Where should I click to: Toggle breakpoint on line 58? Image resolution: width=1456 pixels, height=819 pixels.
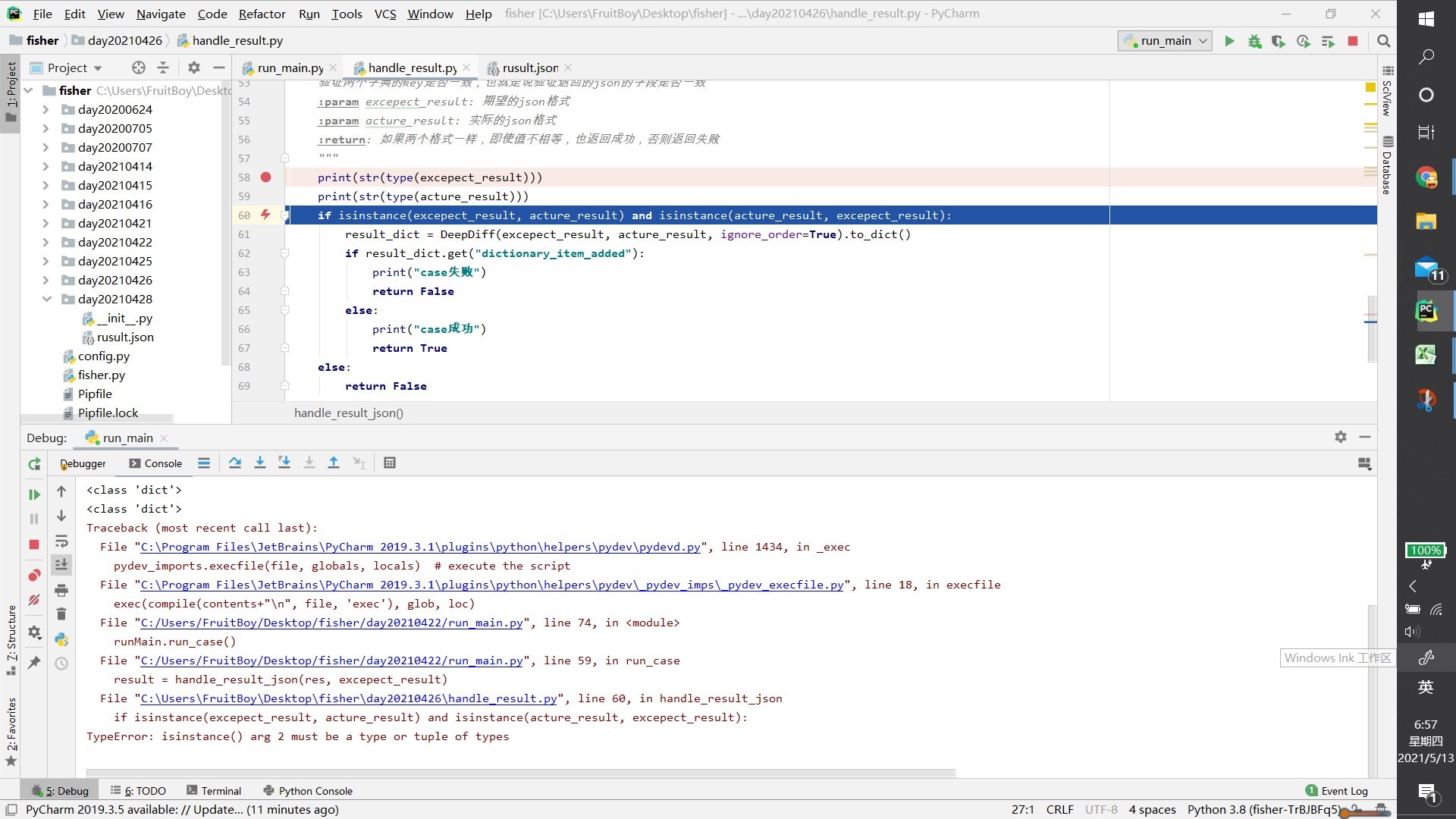[265, 177]
